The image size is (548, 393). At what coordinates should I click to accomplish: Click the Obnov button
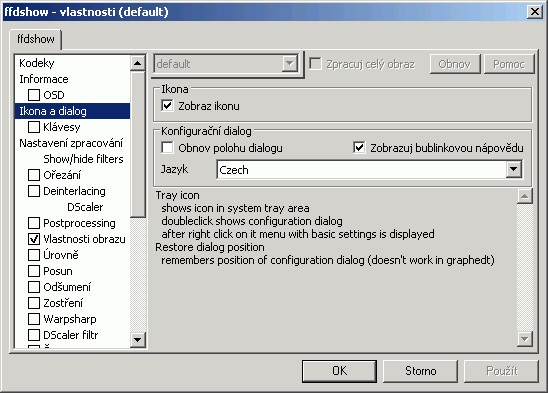click(x=455, y=64)
